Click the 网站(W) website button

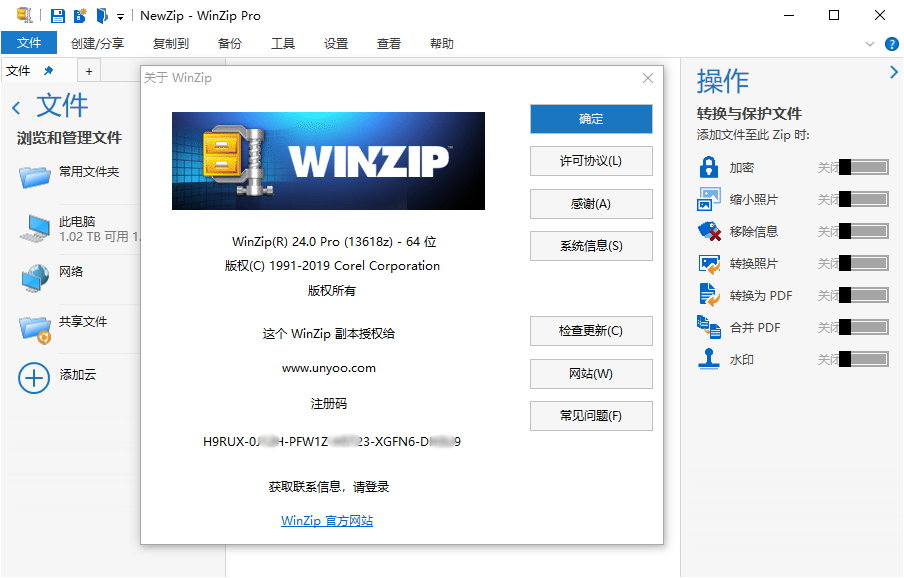(x=591, y=373)
